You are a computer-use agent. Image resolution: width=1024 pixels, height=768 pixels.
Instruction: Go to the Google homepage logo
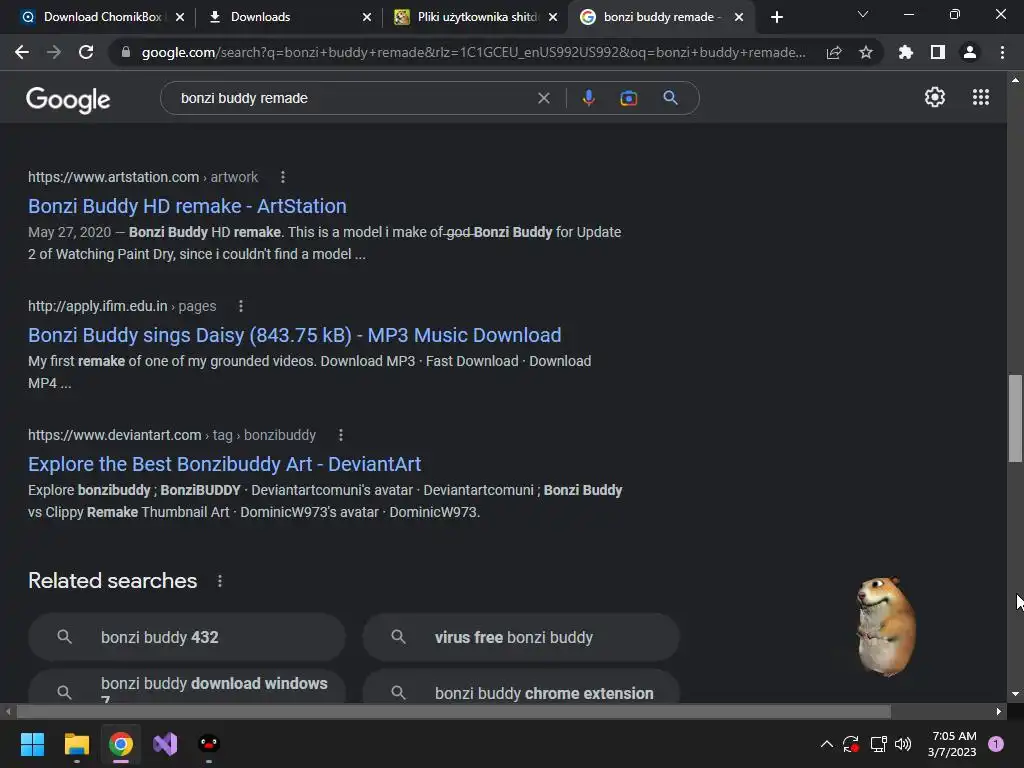pyautogui.click(x=68, y=99)
